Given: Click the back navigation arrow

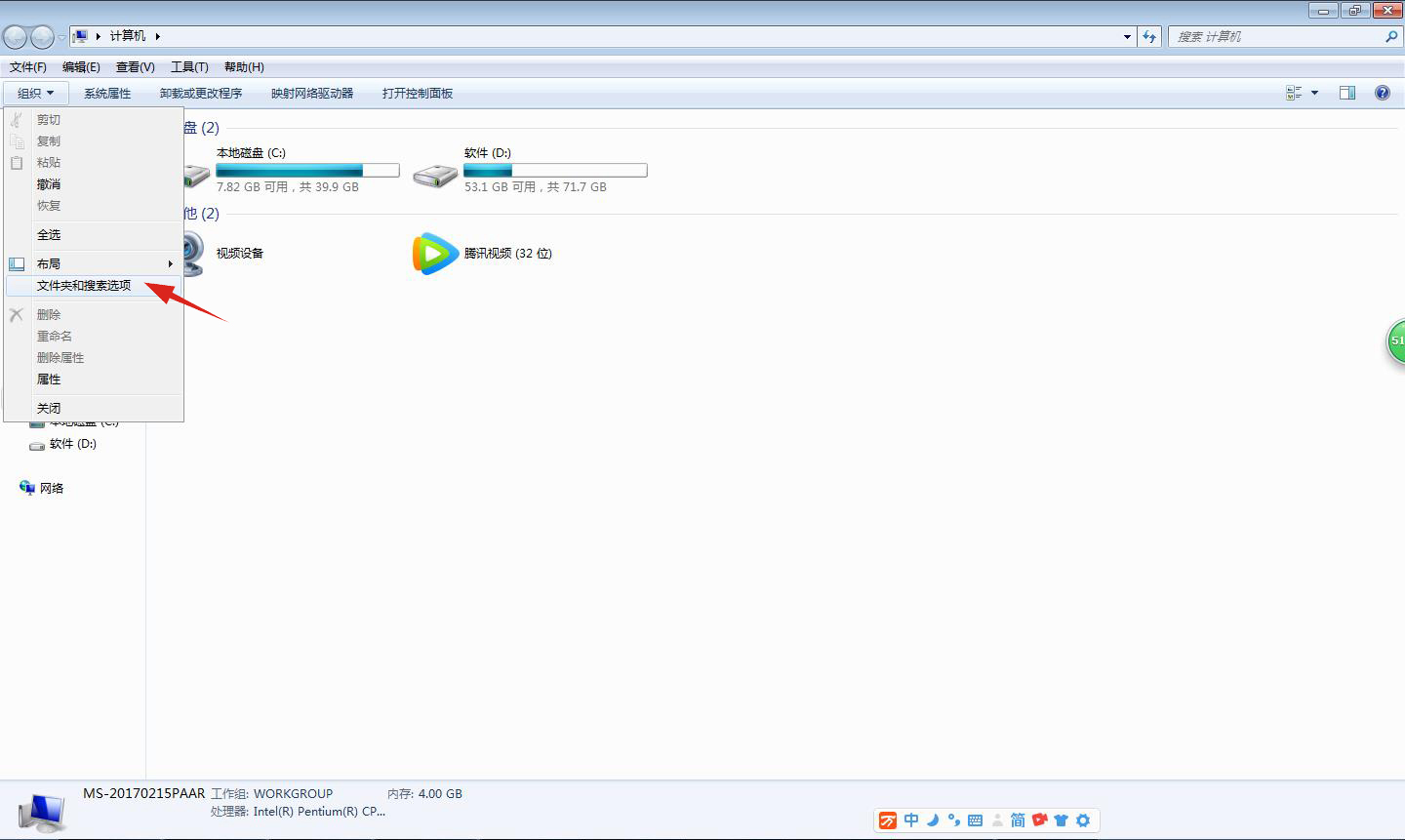Looking at the screenshot, I should point(15,37).
